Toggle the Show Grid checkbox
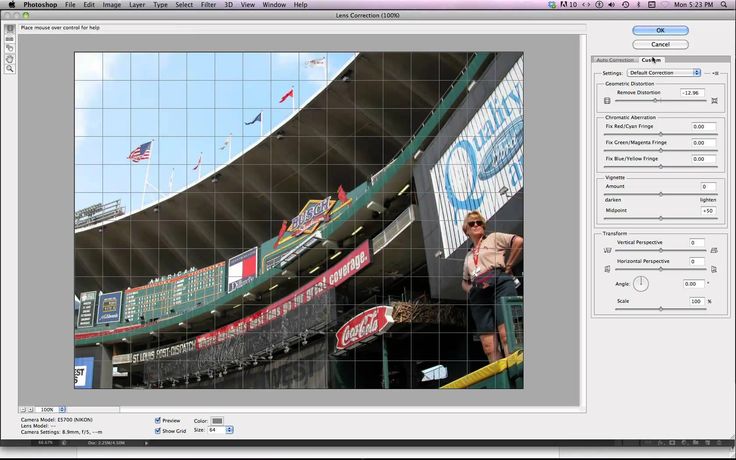The height and width of the screenshot is (460, 736). click(x=158, y=430)
